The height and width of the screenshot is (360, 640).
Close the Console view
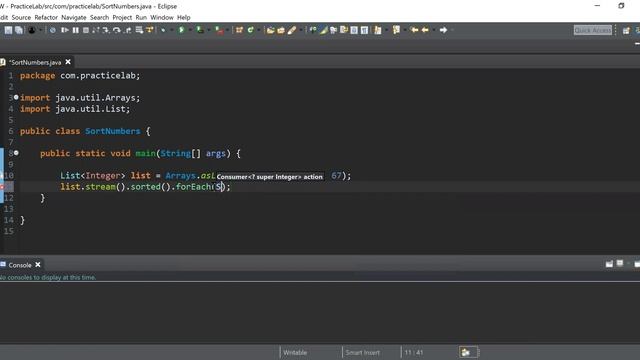pos(38,264)
